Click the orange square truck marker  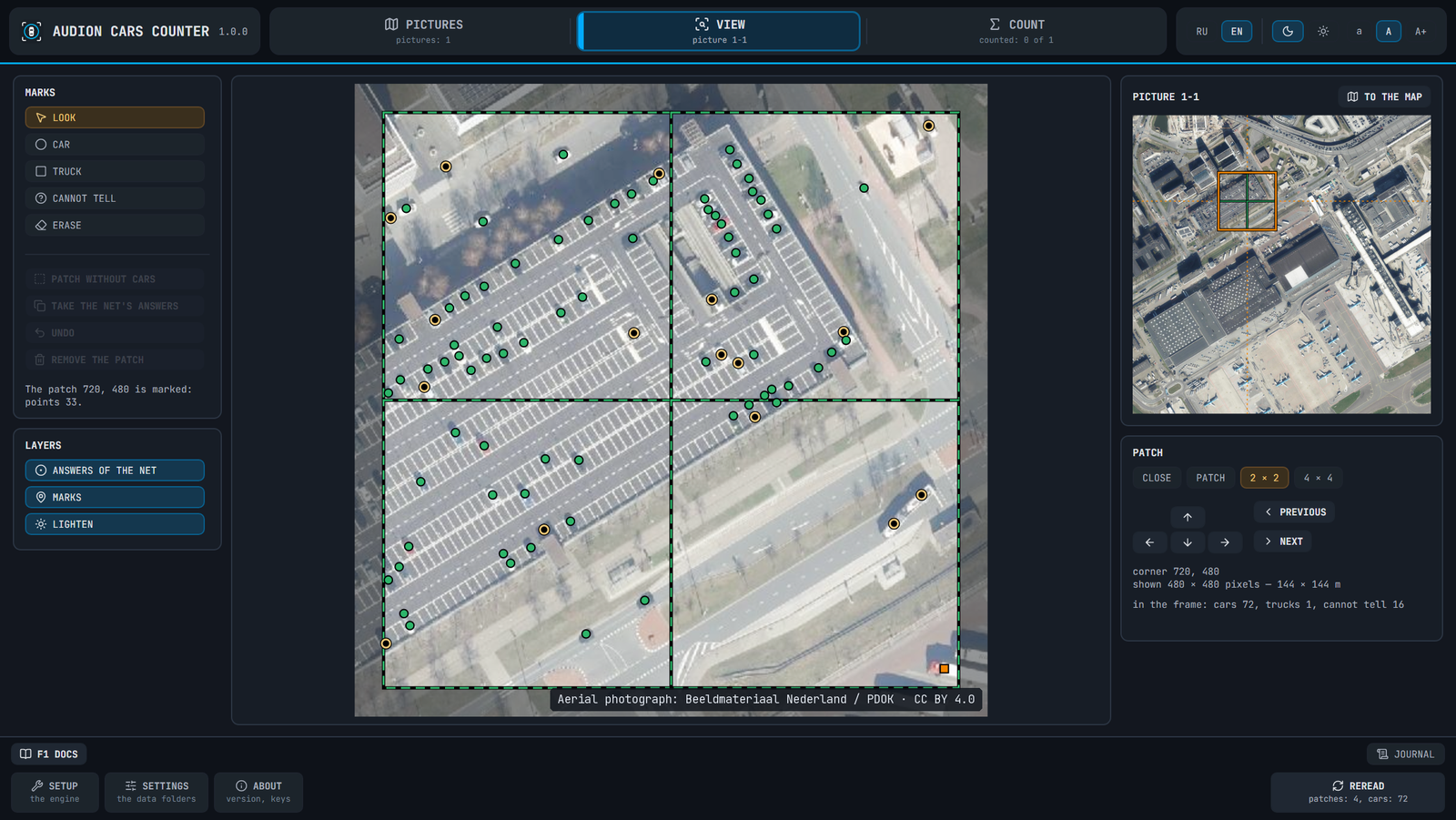(x=945, y=669)
